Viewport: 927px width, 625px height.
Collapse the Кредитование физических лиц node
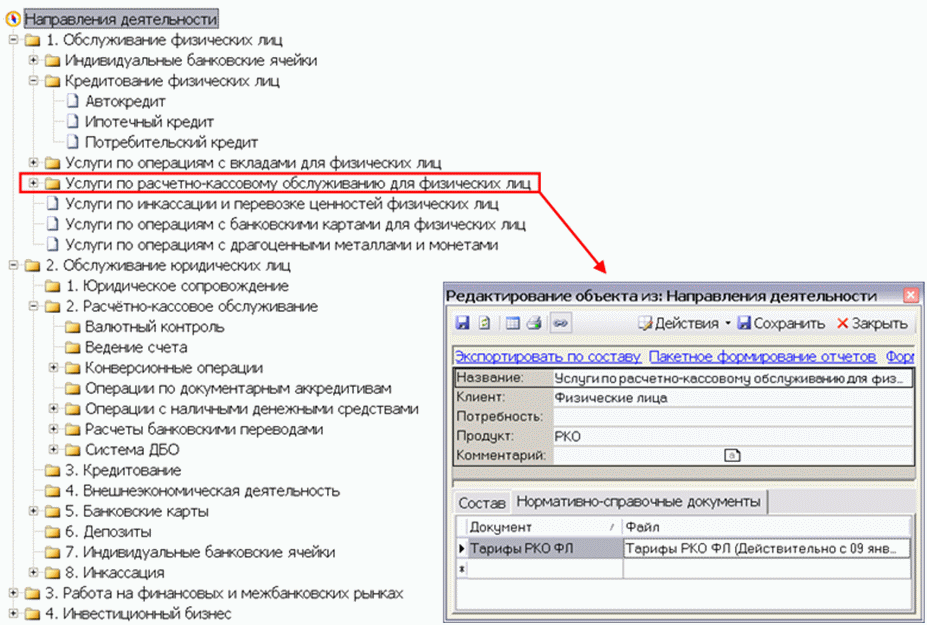[x=33, y=81]
